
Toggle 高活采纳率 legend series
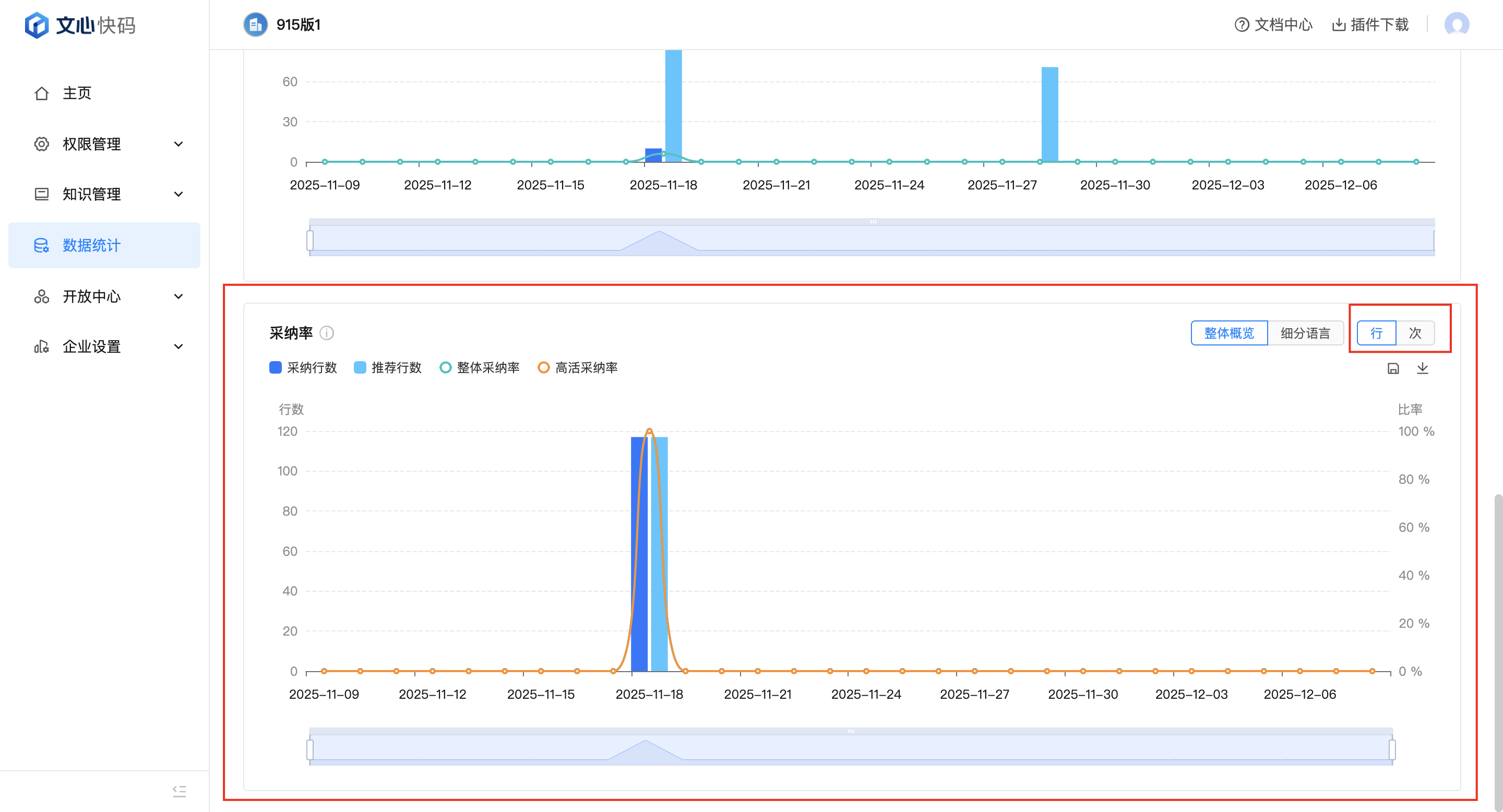click(x=577, y=367)
